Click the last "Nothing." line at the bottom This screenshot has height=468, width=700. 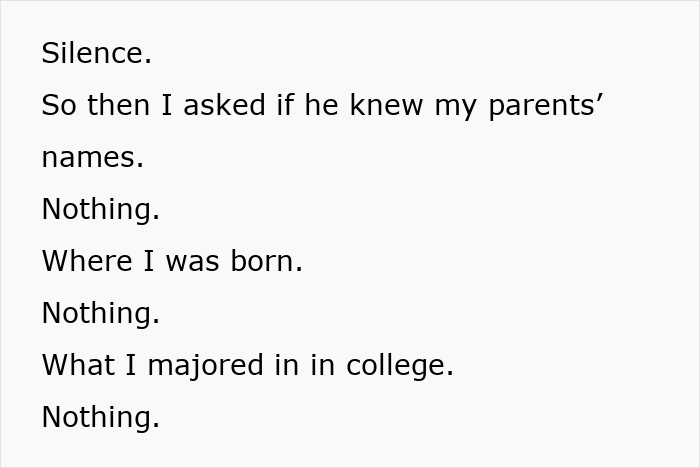[x=100, y=418]
